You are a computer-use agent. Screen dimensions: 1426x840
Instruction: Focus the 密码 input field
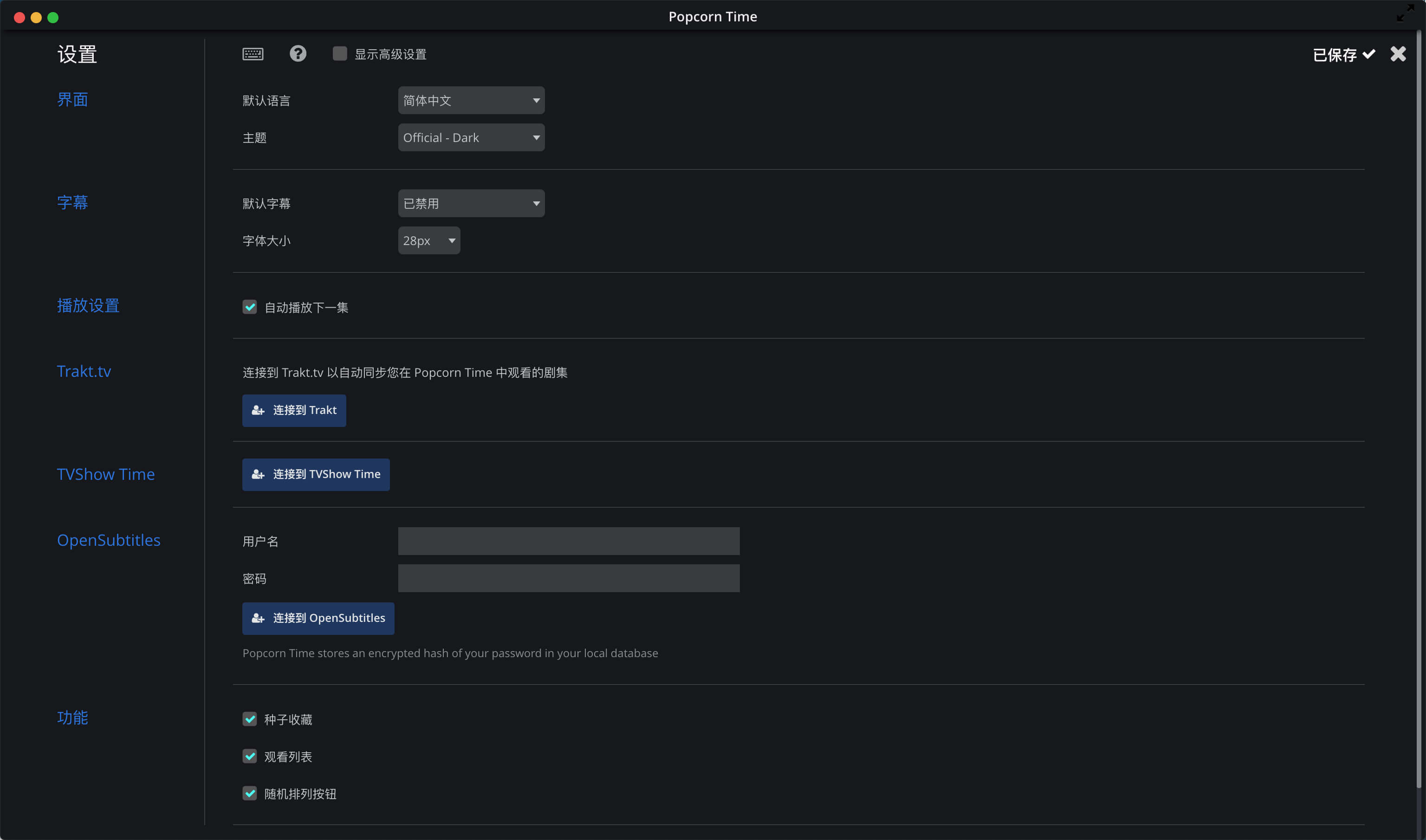568,579
